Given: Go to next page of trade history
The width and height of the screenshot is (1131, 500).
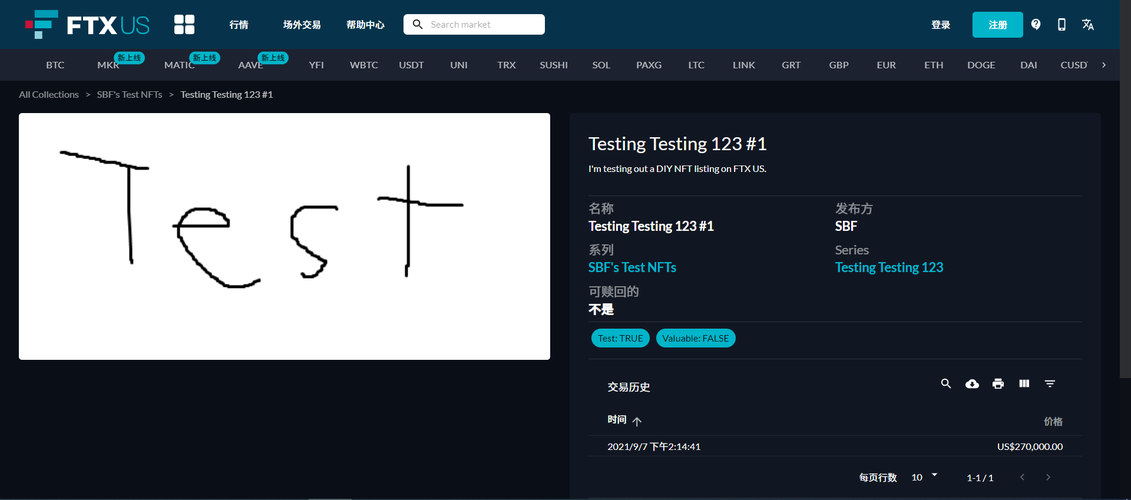Looking at the screenshot, I should point(1048,478).
